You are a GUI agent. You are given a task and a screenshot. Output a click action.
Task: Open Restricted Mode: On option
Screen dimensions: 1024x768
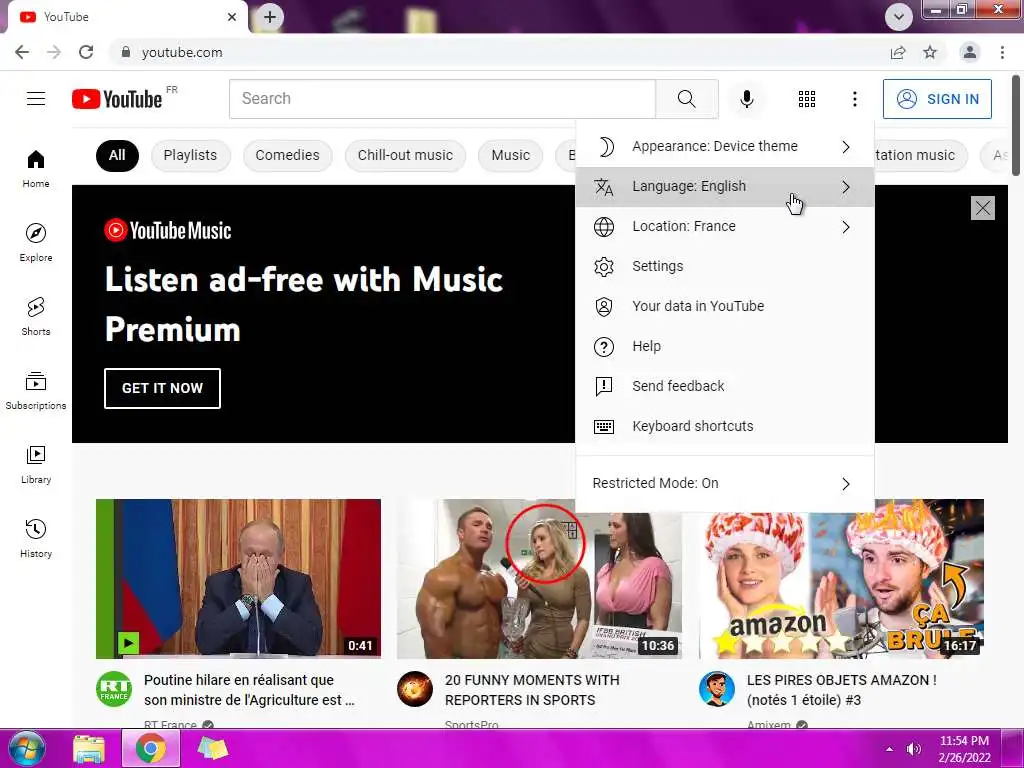point(725,483)
